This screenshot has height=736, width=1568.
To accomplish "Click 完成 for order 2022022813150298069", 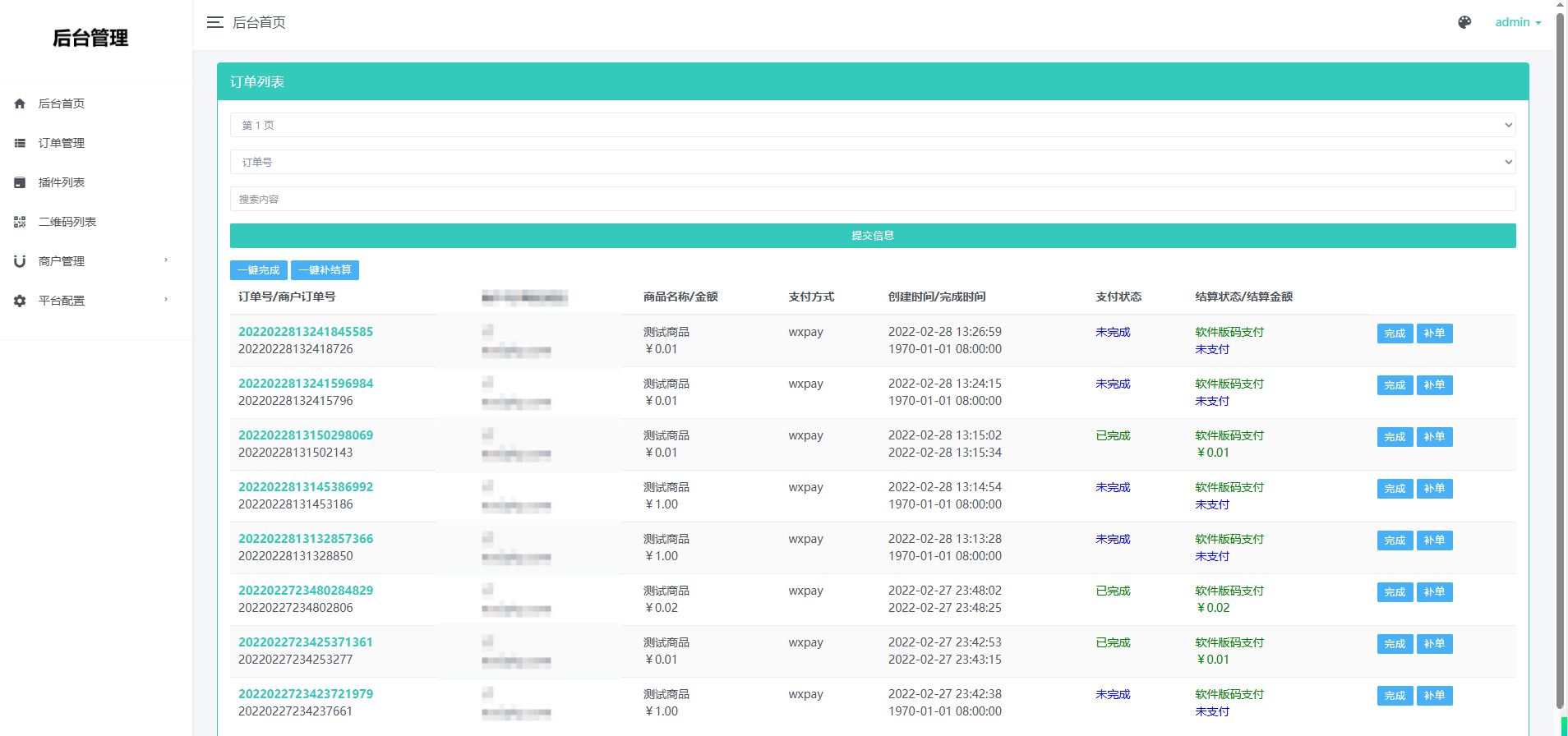I will [x=1395, y=437].
